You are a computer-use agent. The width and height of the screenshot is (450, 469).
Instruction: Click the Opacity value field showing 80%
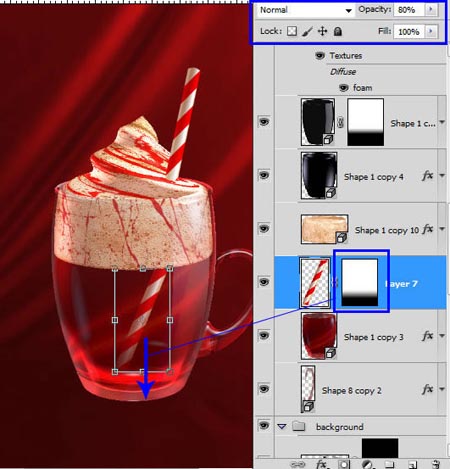tap(409, 10)
